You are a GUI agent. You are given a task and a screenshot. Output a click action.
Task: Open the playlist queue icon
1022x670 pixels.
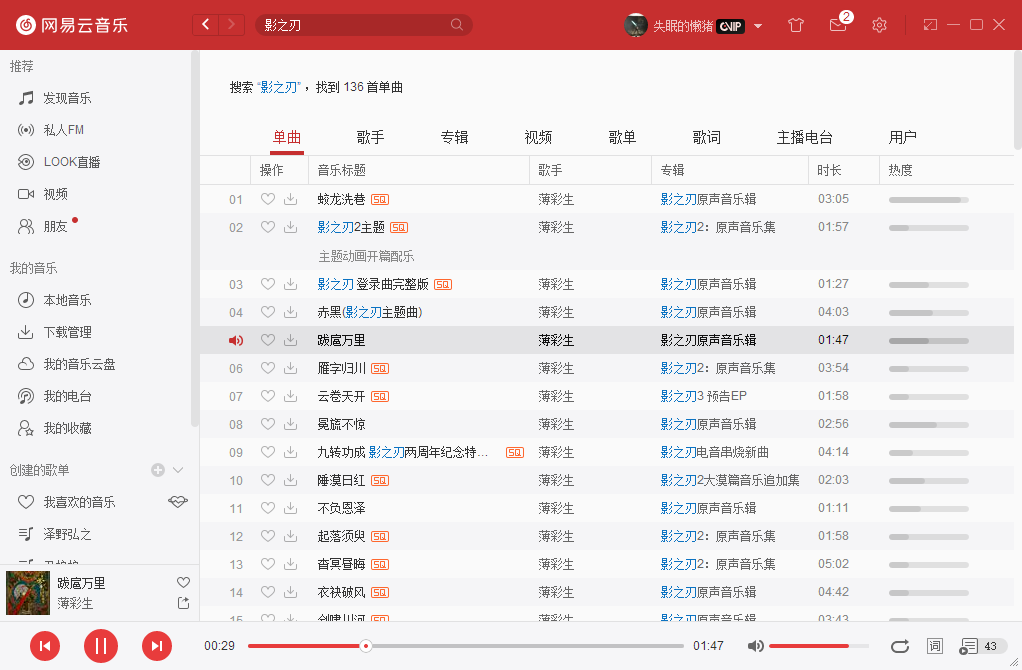969,646
